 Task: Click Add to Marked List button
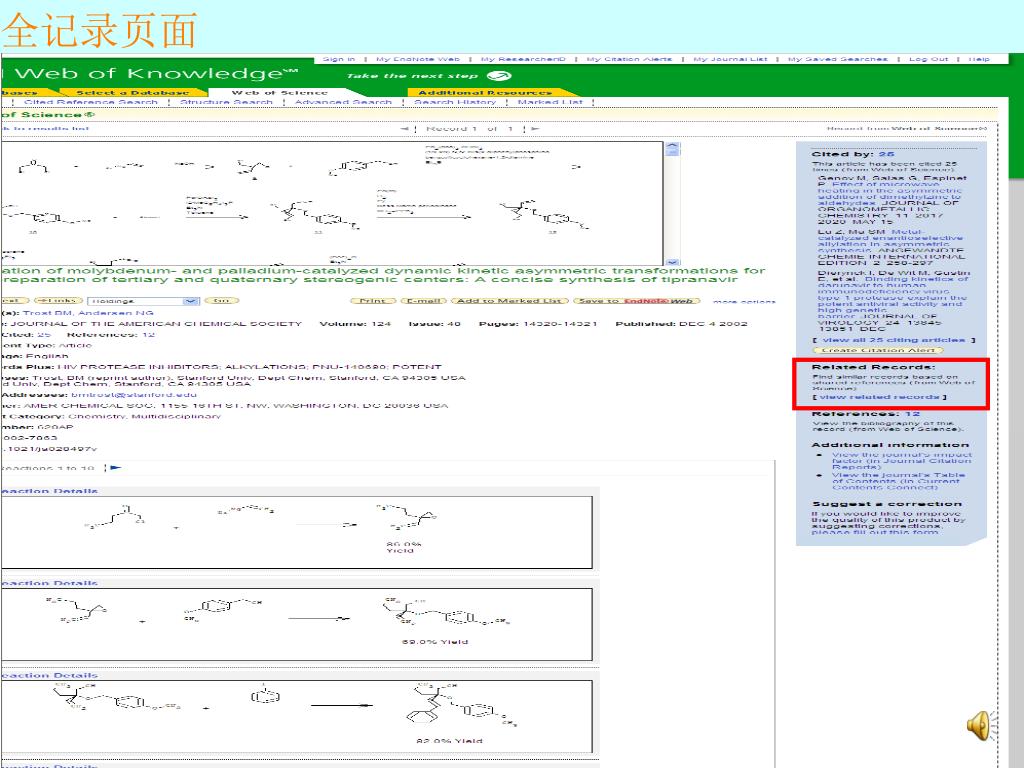(x=509, y=301)
